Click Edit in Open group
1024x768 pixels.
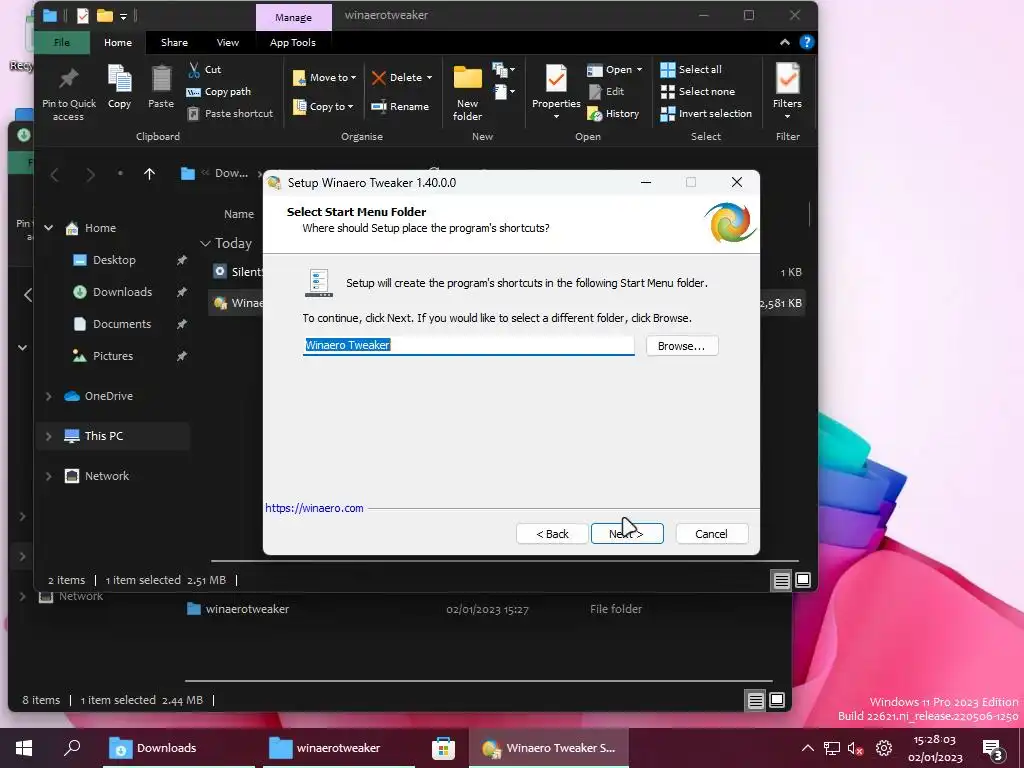(607, 91)
